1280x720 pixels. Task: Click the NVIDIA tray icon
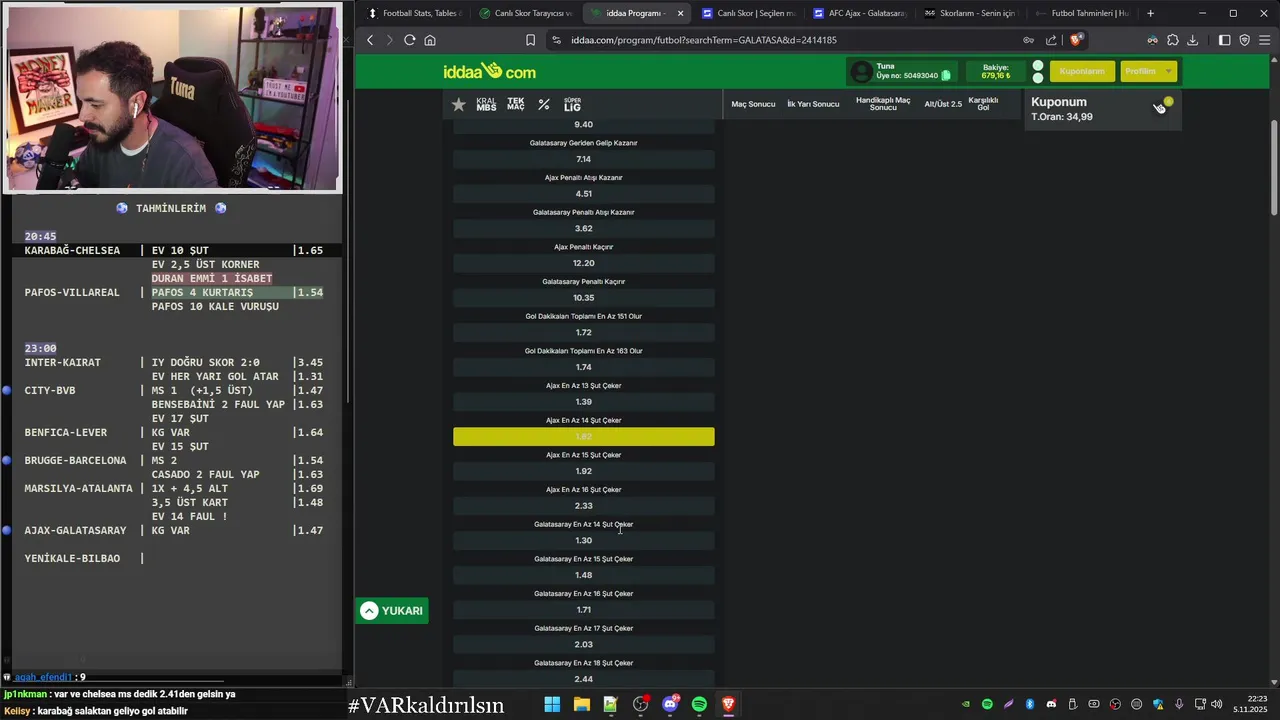[x=965, y=704]
